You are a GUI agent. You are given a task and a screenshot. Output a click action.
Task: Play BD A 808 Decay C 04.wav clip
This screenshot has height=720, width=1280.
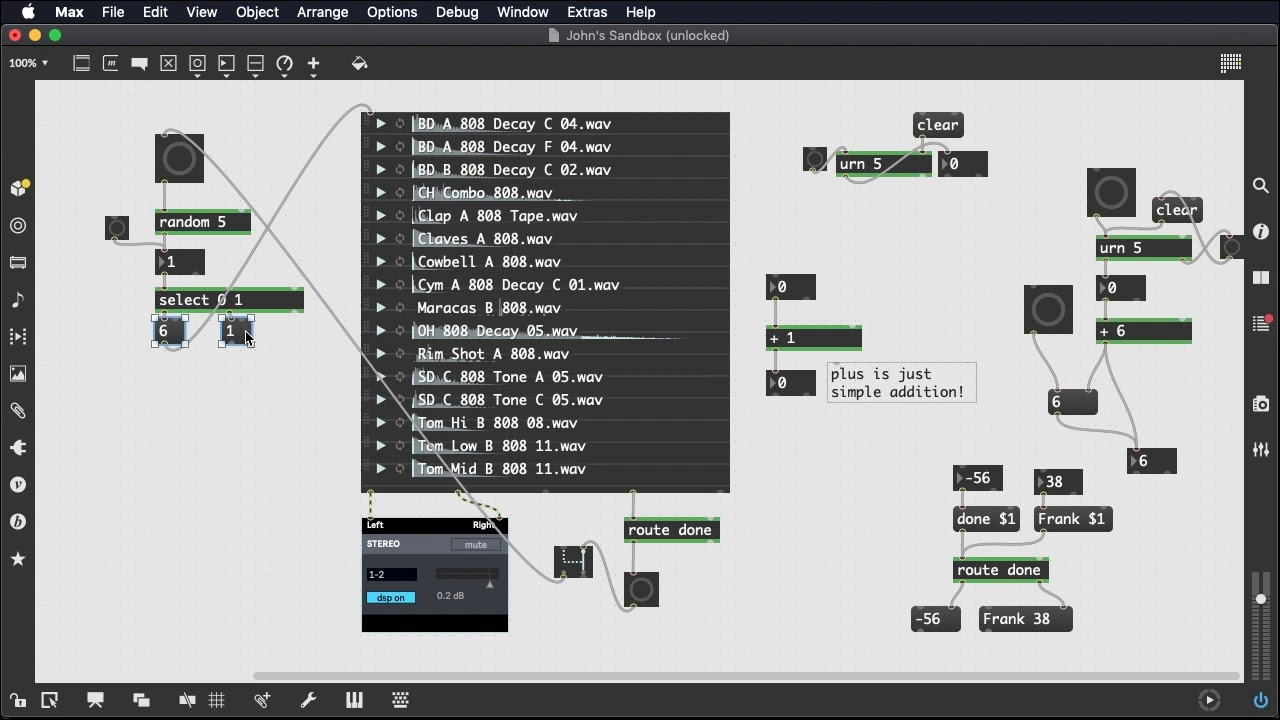(x=381, y=124)
